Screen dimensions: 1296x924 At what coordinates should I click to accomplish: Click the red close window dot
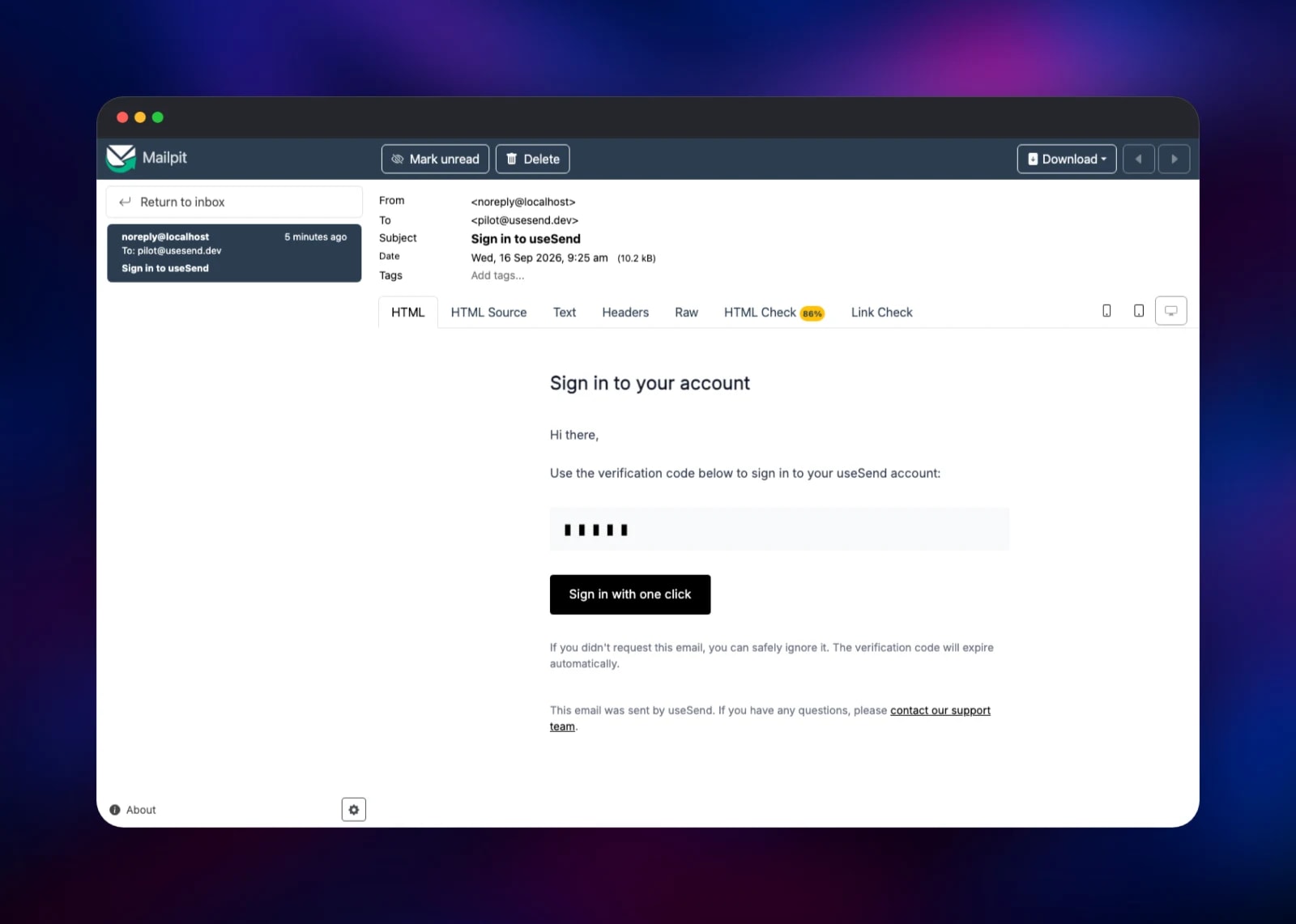point(122,117)
